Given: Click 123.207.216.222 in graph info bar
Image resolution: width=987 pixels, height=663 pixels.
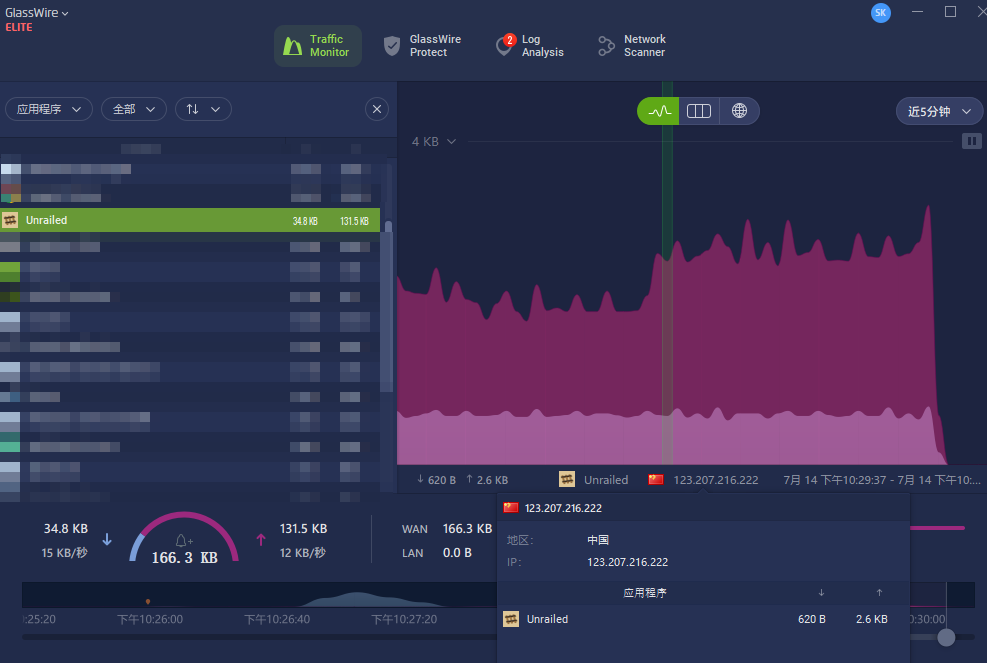Looking at the screenshot, I should (x=716, y=480).
